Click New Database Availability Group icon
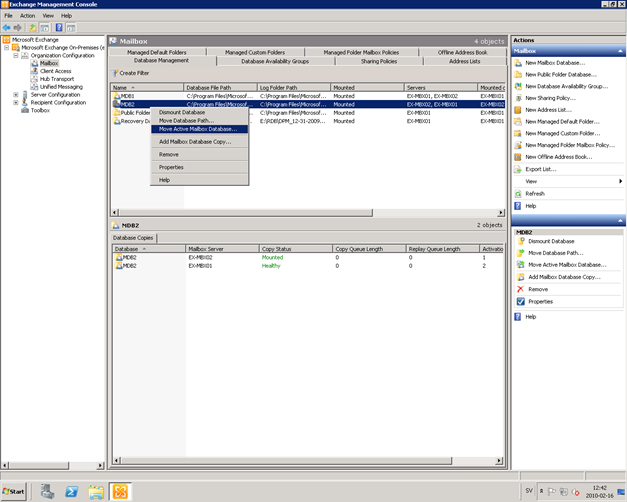627x502 pixels. click(518, 86)
